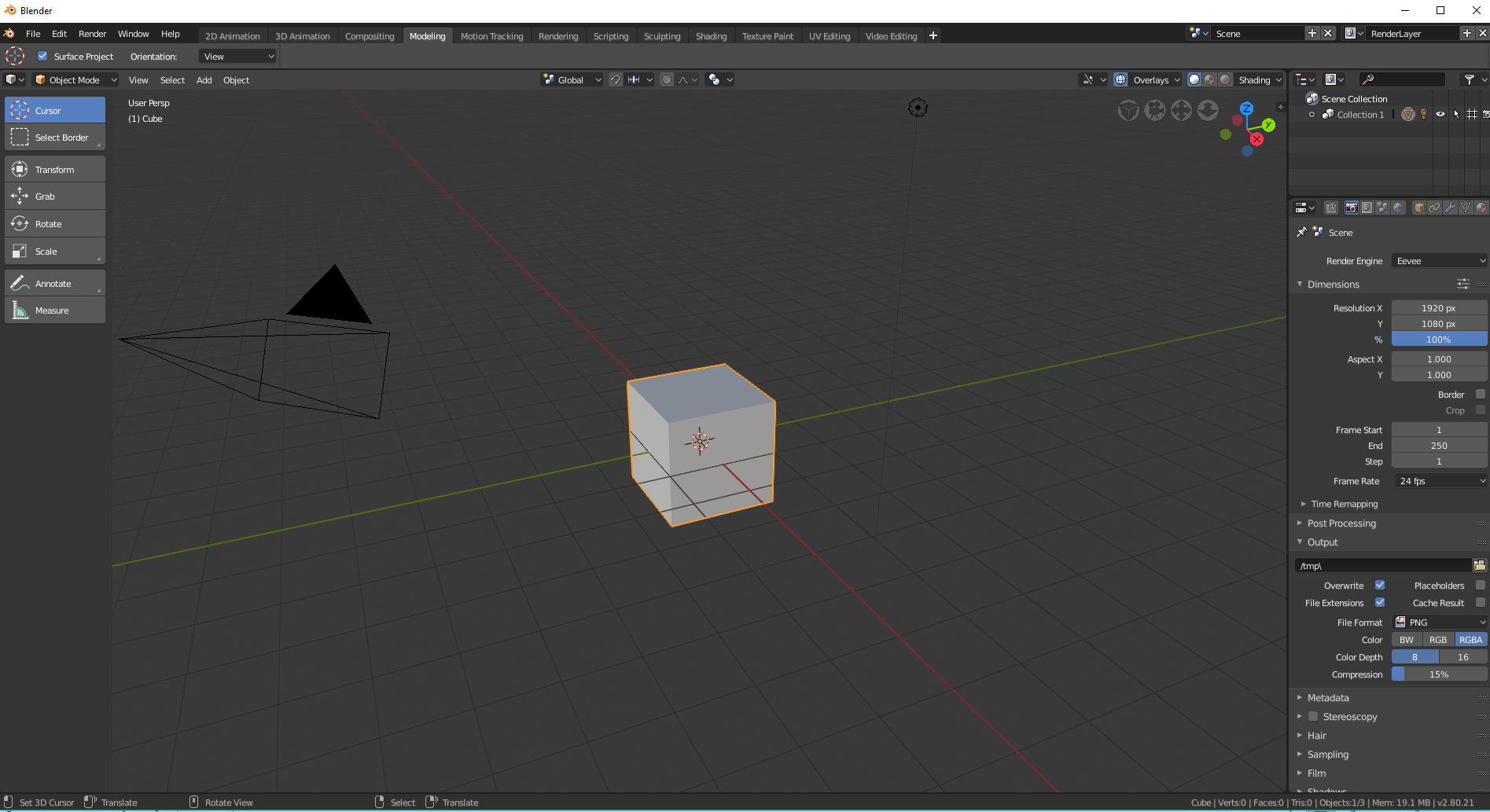
Task: Enable the Cache Result checkbox
Action: pyautogui.click(x=1481, y=602)
